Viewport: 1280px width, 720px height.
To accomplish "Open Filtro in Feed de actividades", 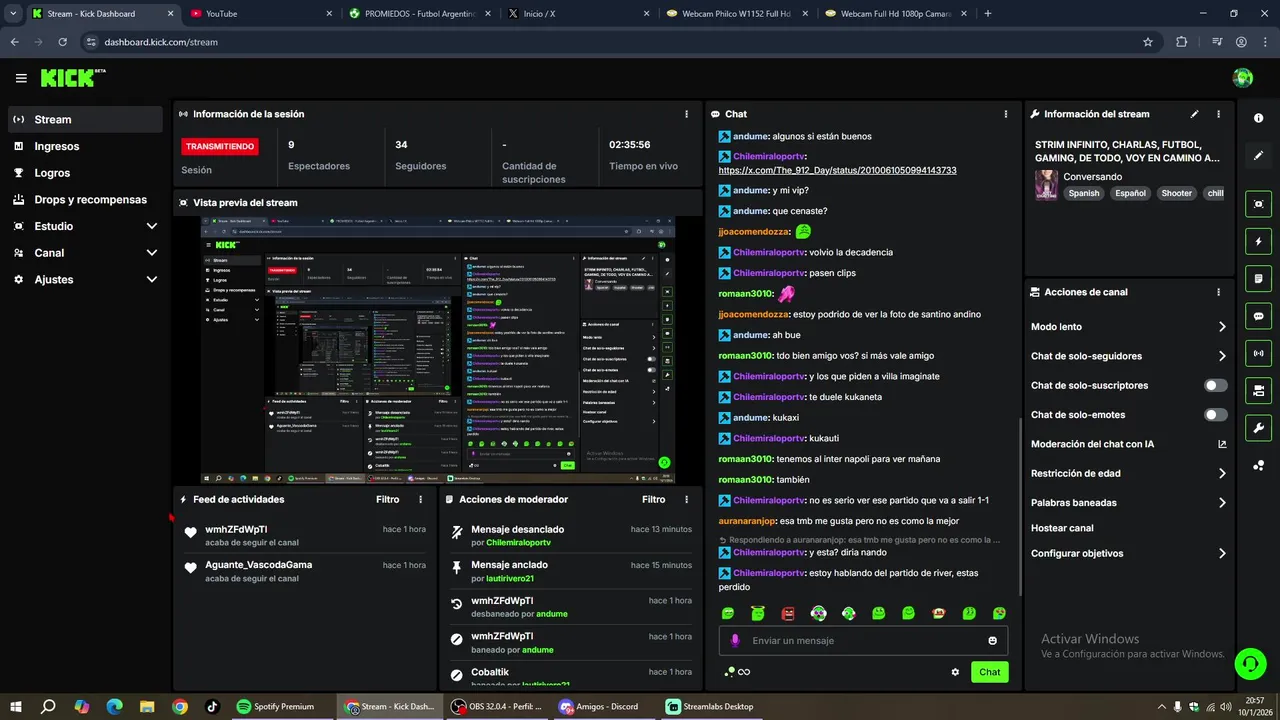I will click(388, 499).
